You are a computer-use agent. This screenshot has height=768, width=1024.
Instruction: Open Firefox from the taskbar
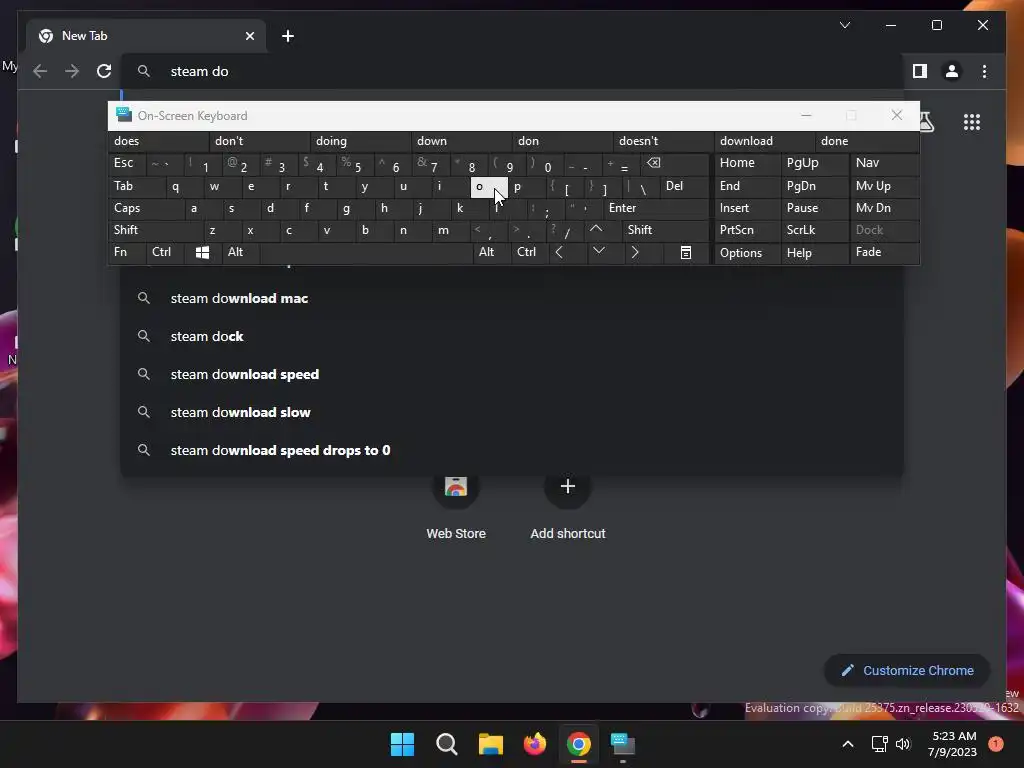pyautogui.click(x=535, y=744)
